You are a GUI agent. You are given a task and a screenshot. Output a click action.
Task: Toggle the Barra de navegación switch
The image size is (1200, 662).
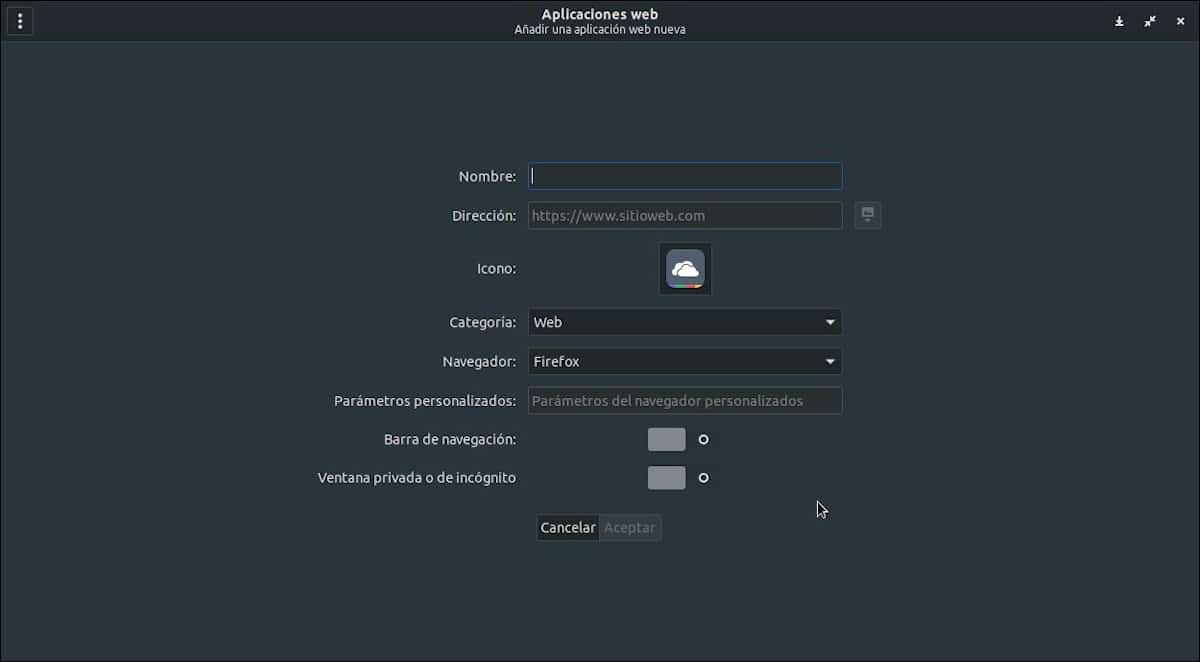click(x=666, y=439)
